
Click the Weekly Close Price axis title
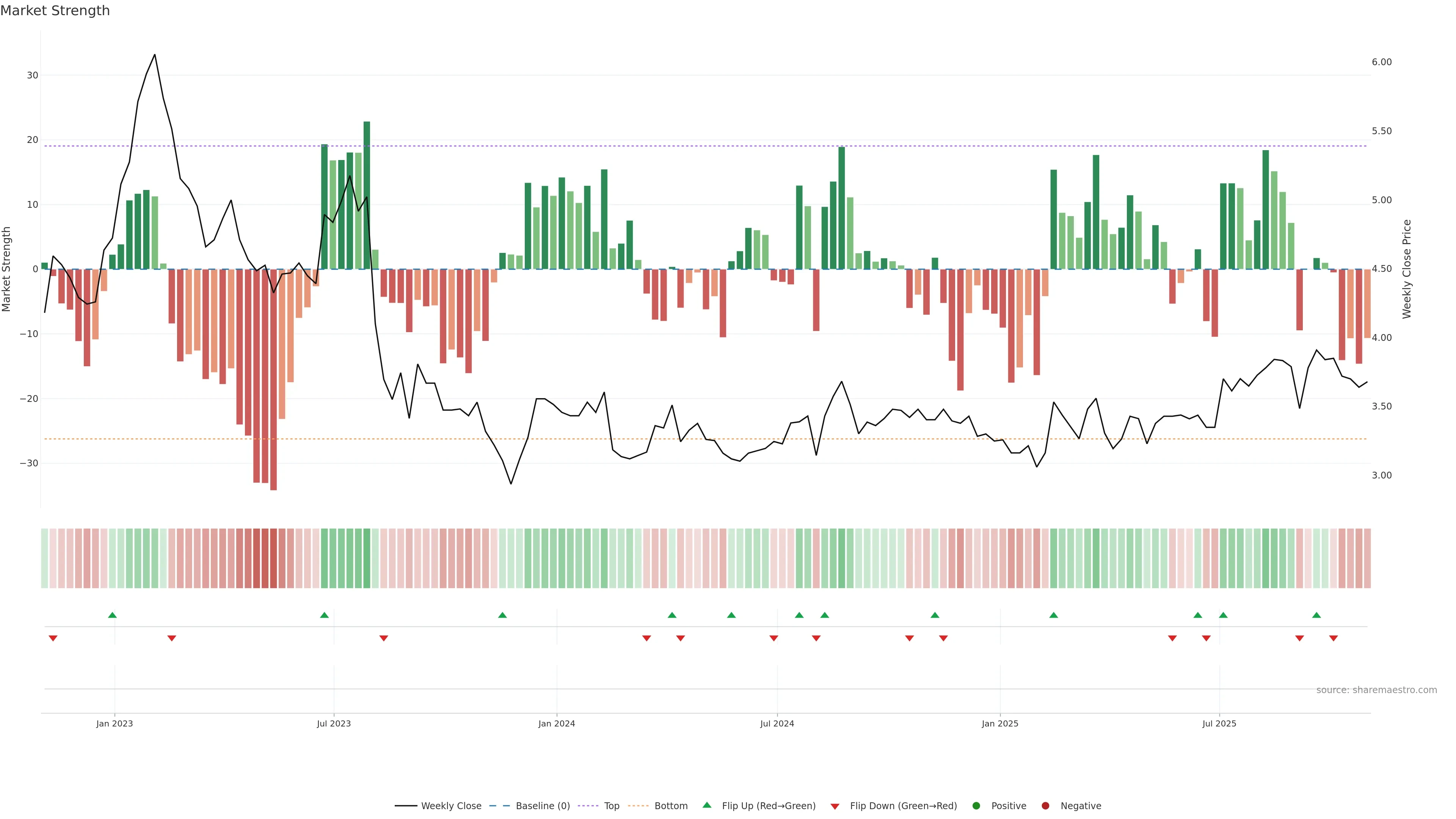(x=1407, y=269)
